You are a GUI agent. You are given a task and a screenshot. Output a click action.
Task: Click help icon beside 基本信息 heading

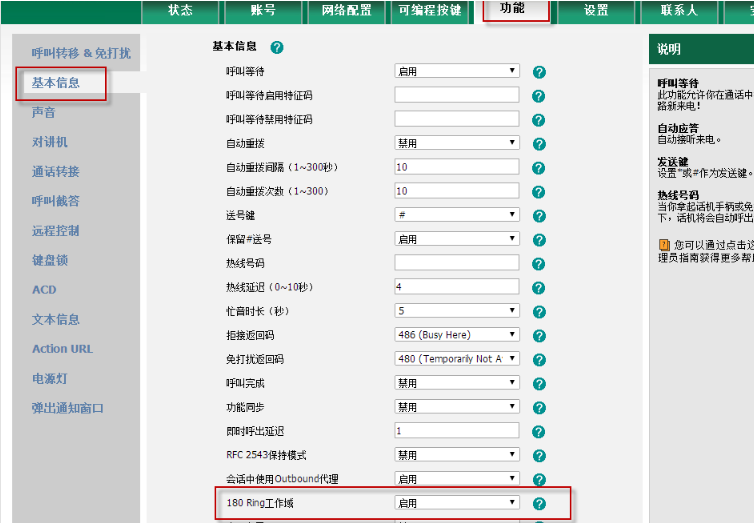[x=277, y=47]
